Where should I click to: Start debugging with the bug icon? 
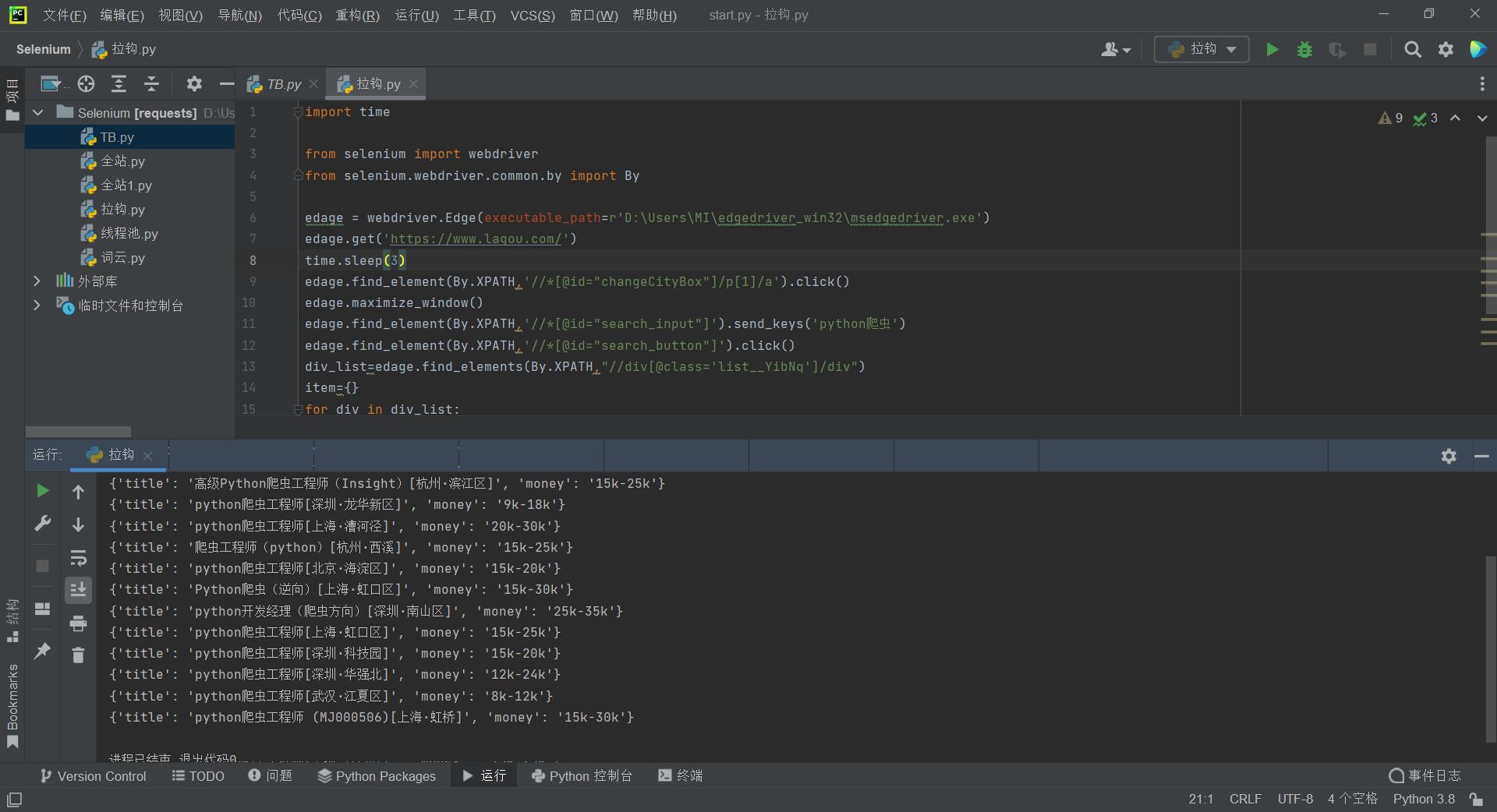click(1304, 50)
